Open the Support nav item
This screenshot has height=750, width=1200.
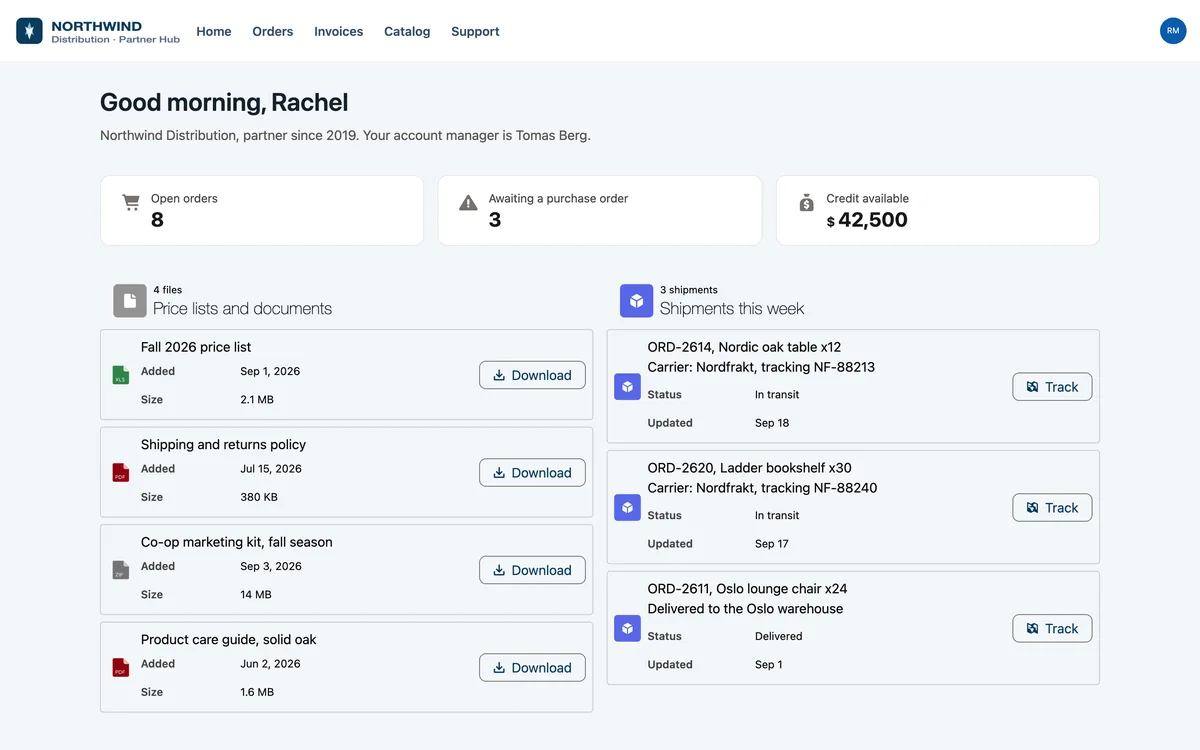(x=475, y=32)
